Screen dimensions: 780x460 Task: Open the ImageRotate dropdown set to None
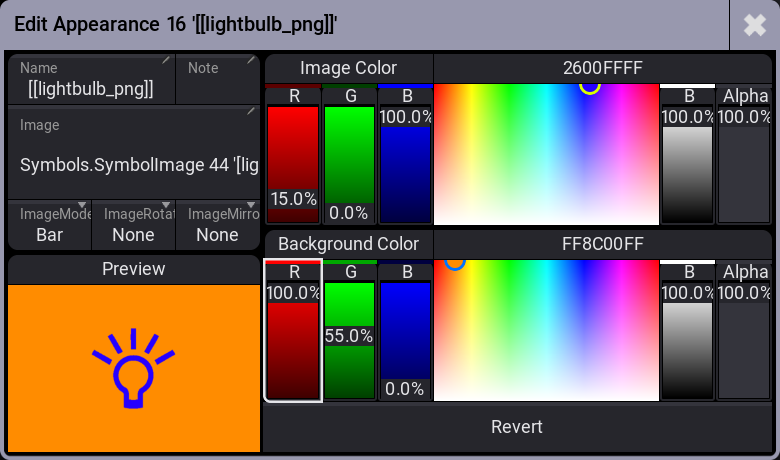click(x=133, y=225)
